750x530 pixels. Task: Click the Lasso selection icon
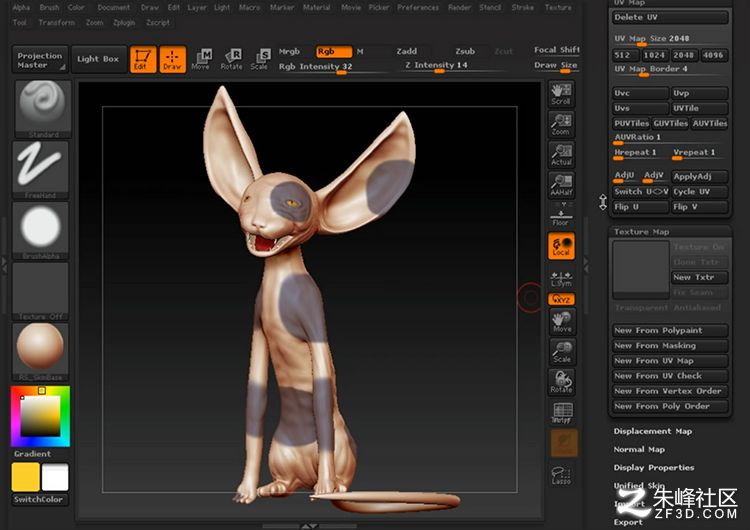coord(562,475)
